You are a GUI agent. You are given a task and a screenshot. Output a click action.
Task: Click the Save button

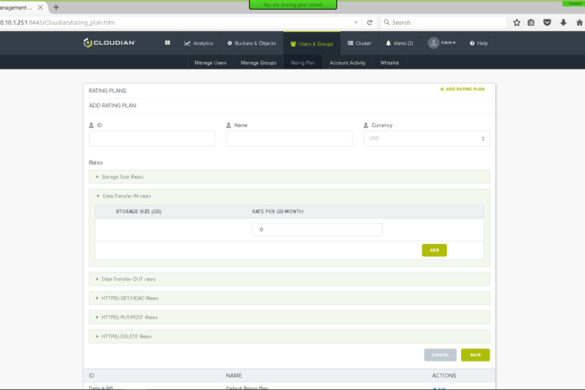(475, 355)
